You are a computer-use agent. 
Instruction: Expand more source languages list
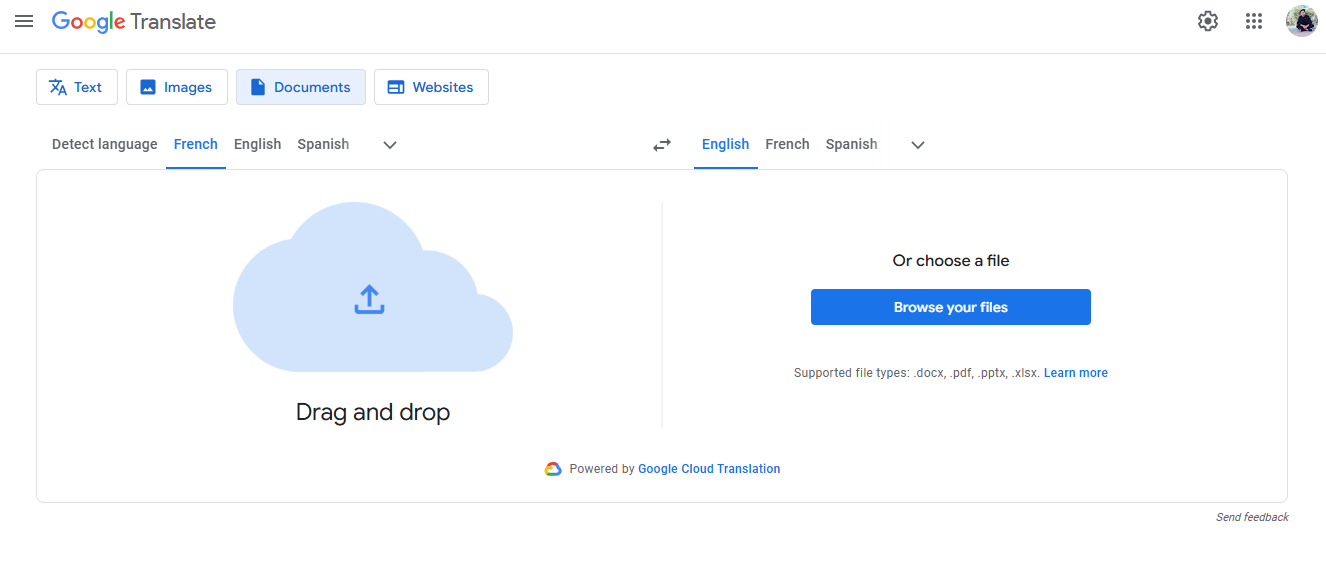click(389, 145)
